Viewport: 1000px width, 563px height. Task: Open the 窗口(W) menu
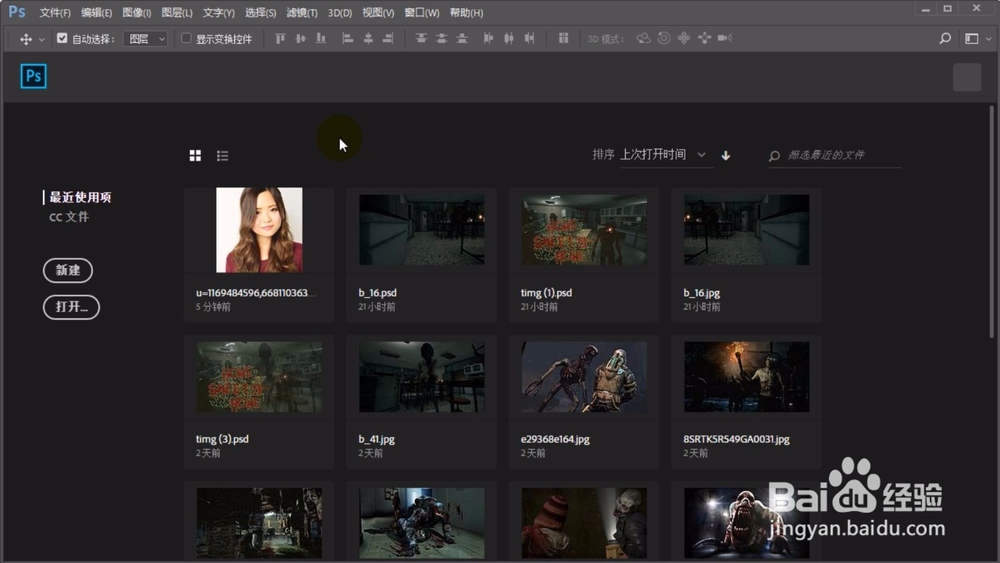click(x=422, y=13)
